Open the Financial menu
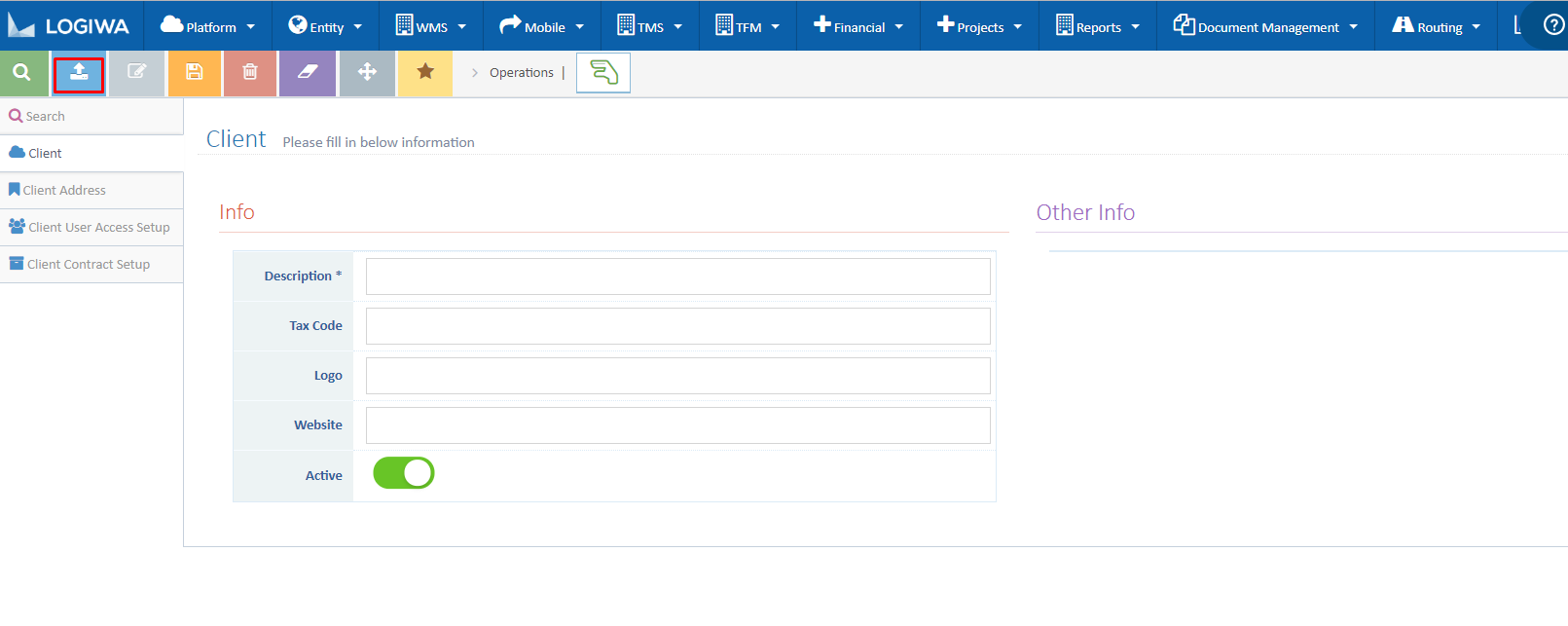 click(x=858, y=26)
